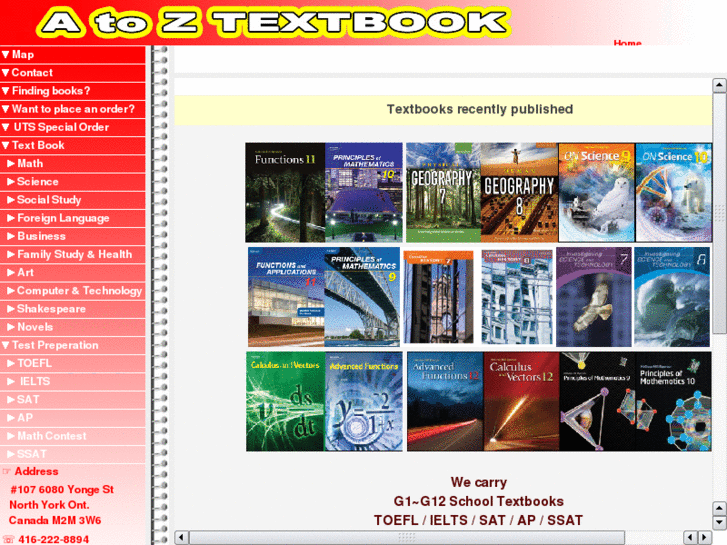The image size is (727, 545).
Task: Expand Social Study category
Action: 73,200
